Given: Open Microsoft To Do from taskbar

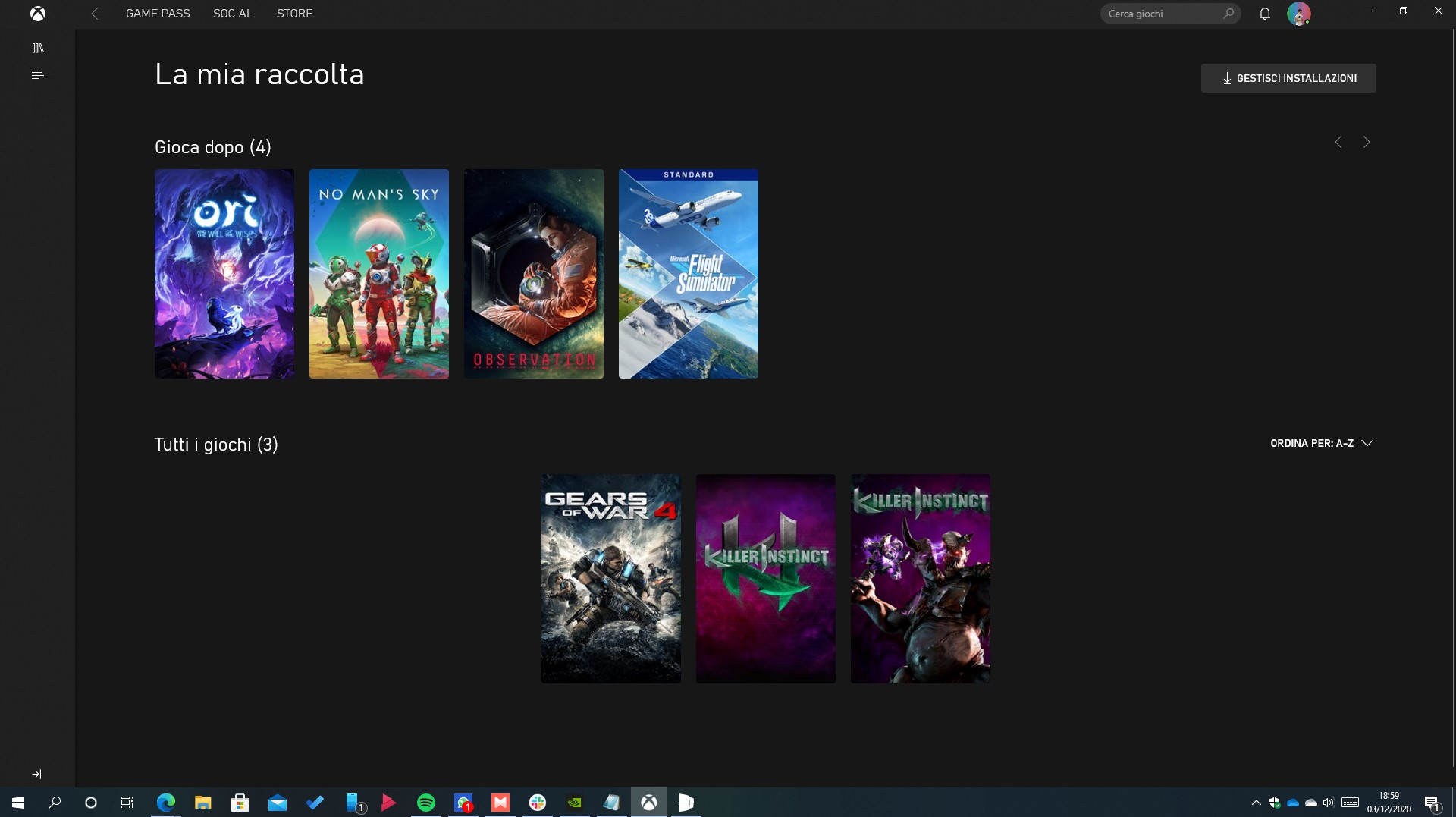Looking at the screenshot, I should [x=314, y=803].
